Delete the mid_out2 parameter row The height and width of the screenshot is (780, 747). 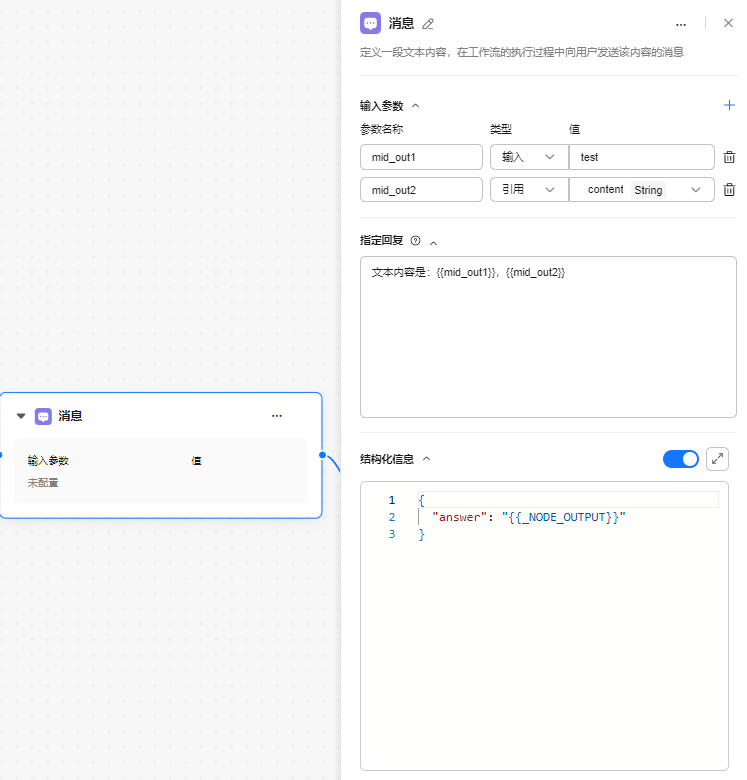point(729,190)
